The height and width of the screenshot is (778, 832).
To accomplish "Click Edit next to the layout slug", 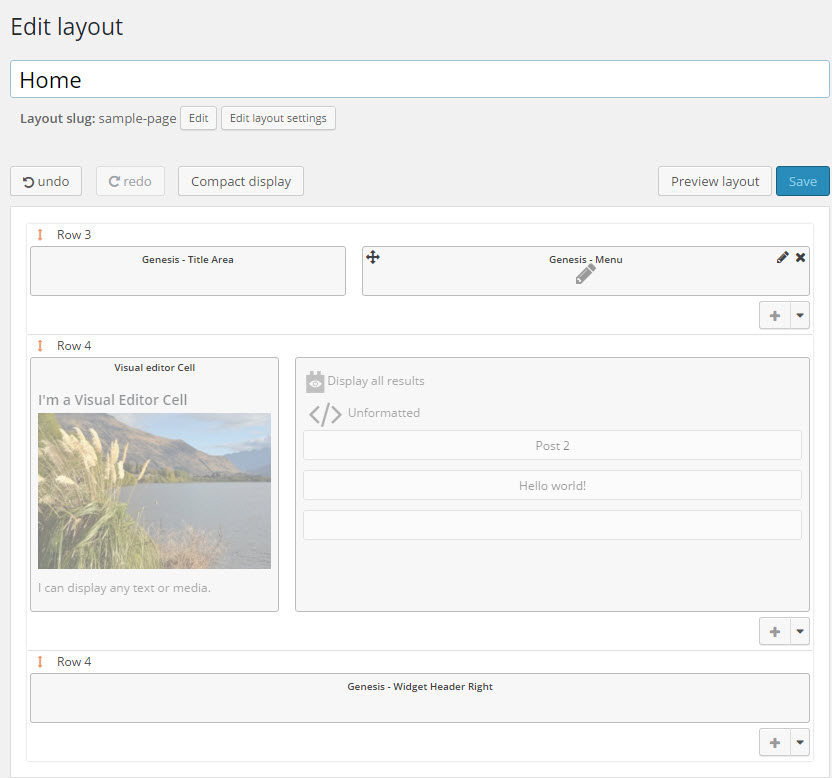I will click(198, 118).
